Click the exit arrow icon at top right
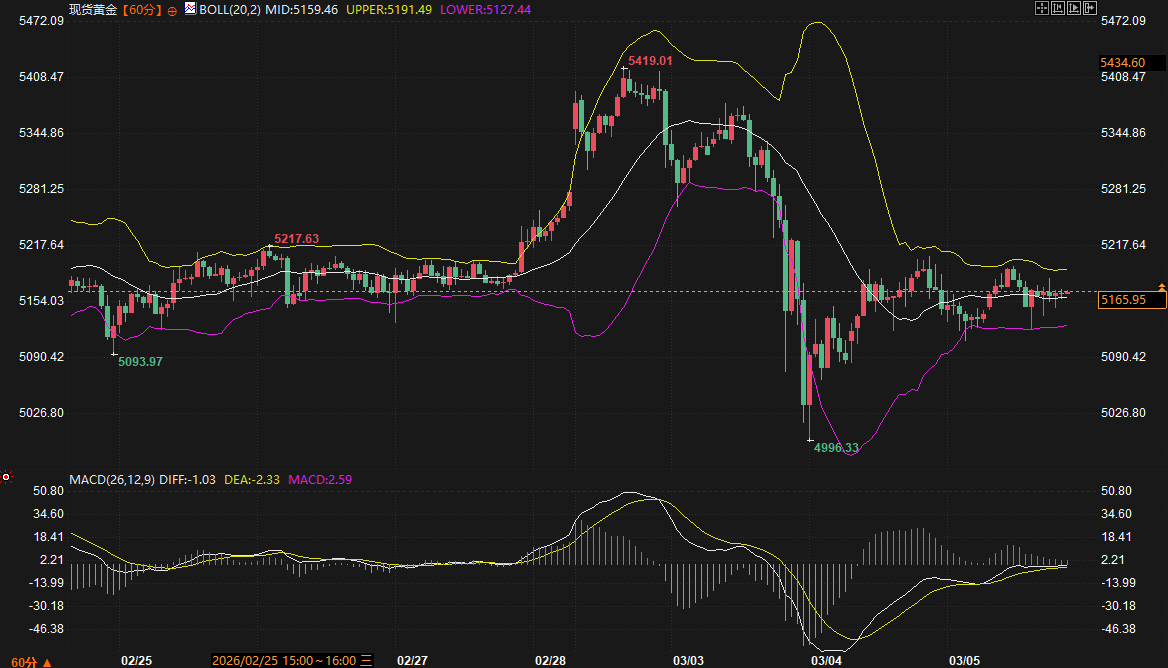This screenshot has height=668, width=1168. pyautogui.click(x=1090, y=8)
